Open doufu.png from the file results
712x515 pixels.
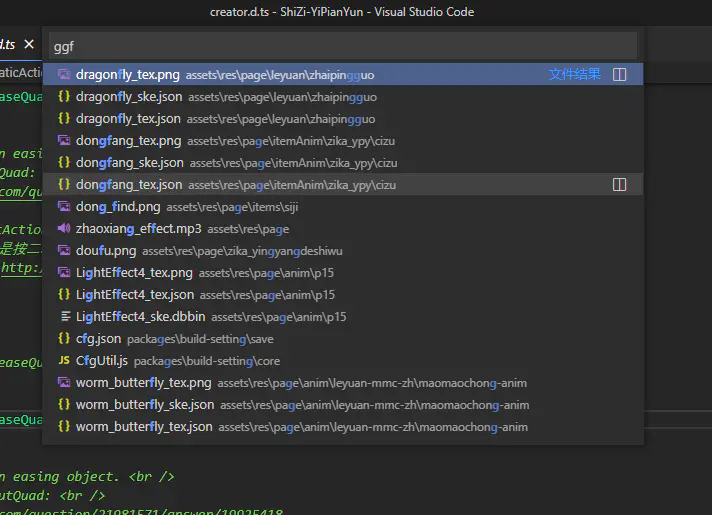point(106,251)
